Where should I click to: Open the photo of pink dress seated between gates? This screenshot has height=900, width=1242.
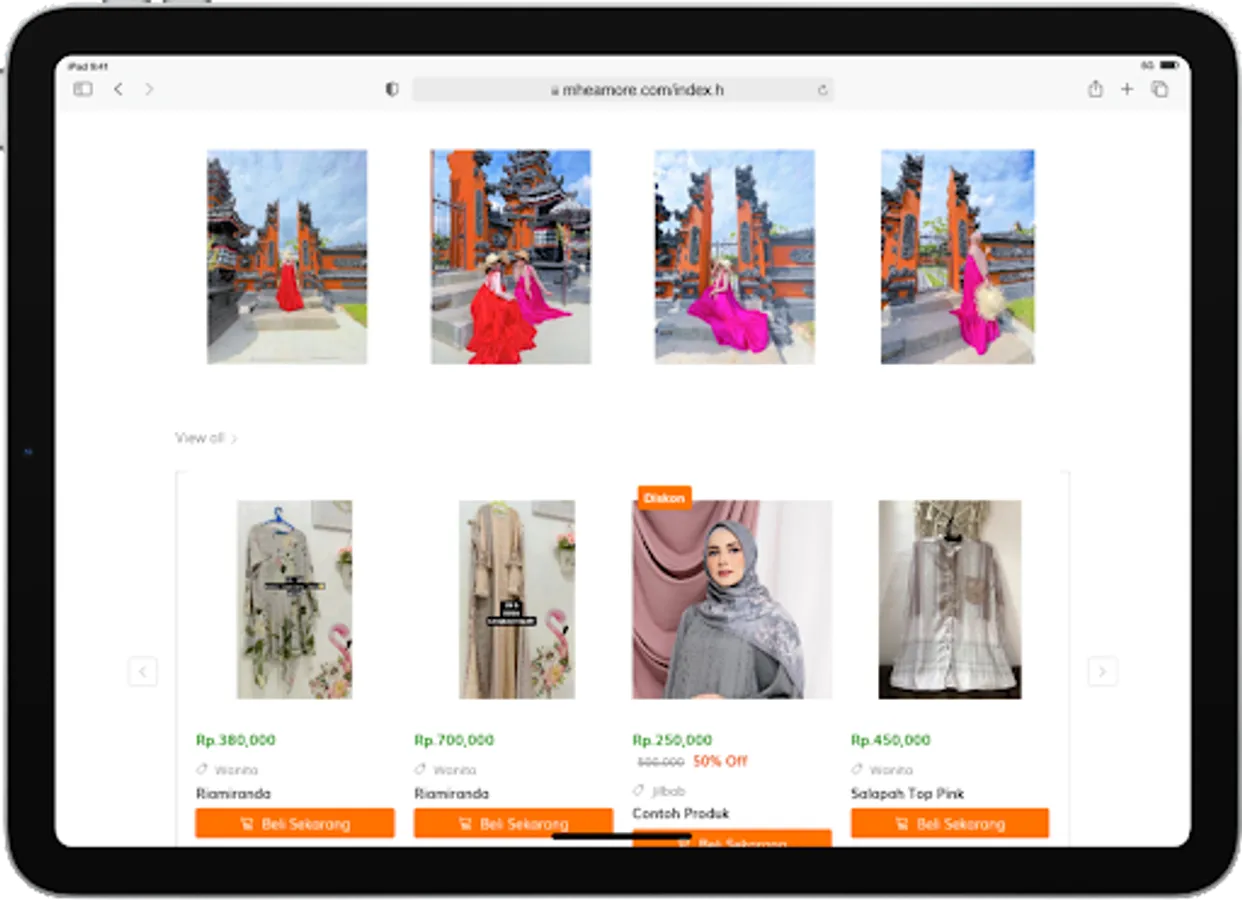(x=735, y=257)
